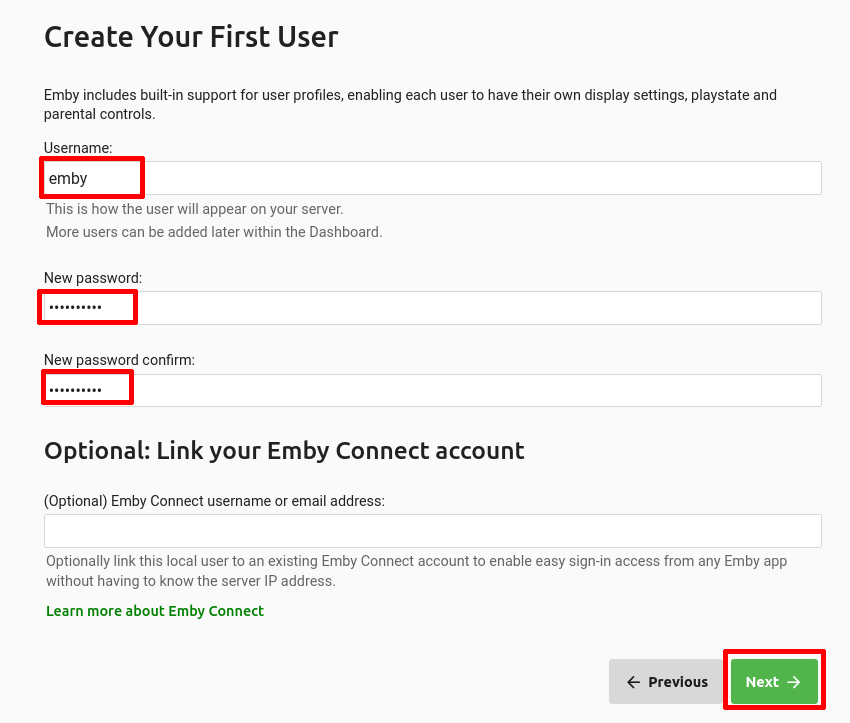This screenshot has width=850, height=723.
Task: Focus the New password field
Action: point(433,308)
